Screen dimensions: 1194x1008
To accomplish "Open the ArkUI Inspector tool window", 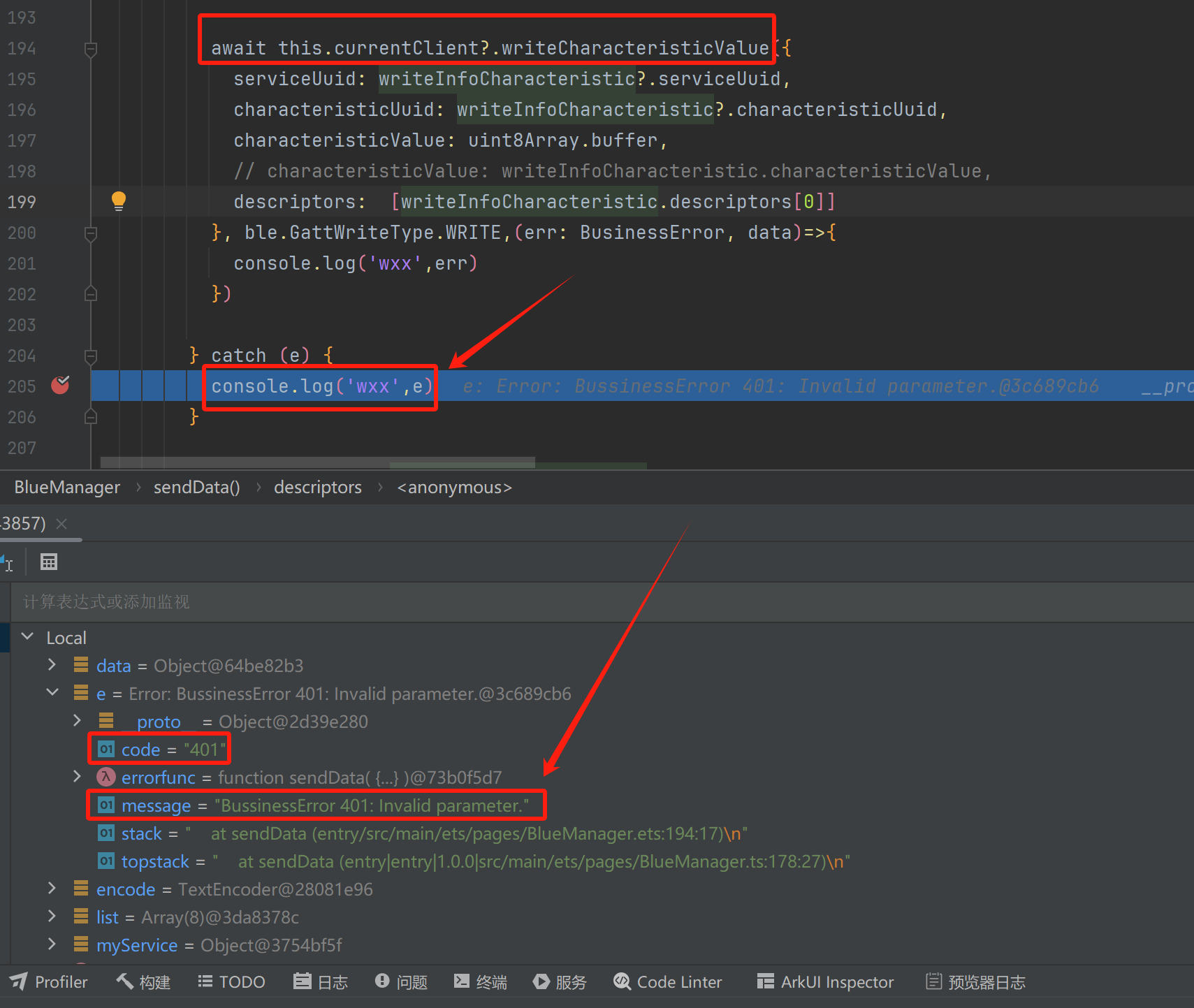I will point(825,981).
